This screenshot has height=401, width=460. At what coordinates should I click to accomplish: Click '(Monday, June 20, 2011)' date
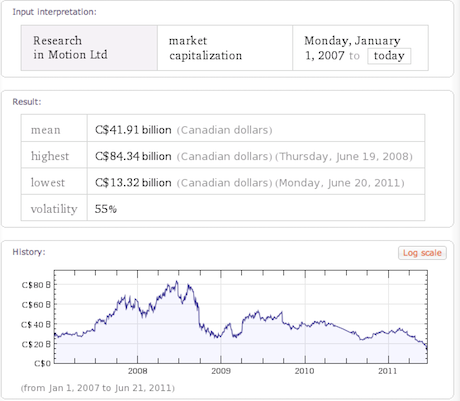pyautogui.click(x=340, y=183)
